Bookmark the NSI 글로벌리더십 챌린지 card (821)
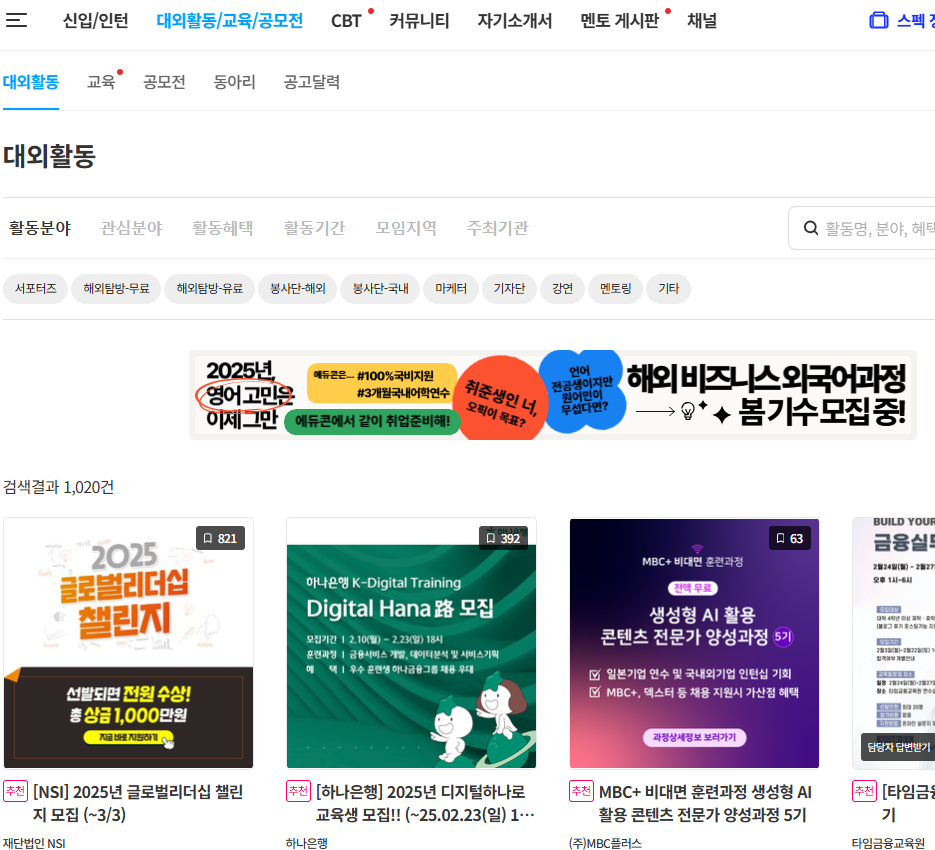Viewport: 935px width, 850px height. (x=220, y=538)
